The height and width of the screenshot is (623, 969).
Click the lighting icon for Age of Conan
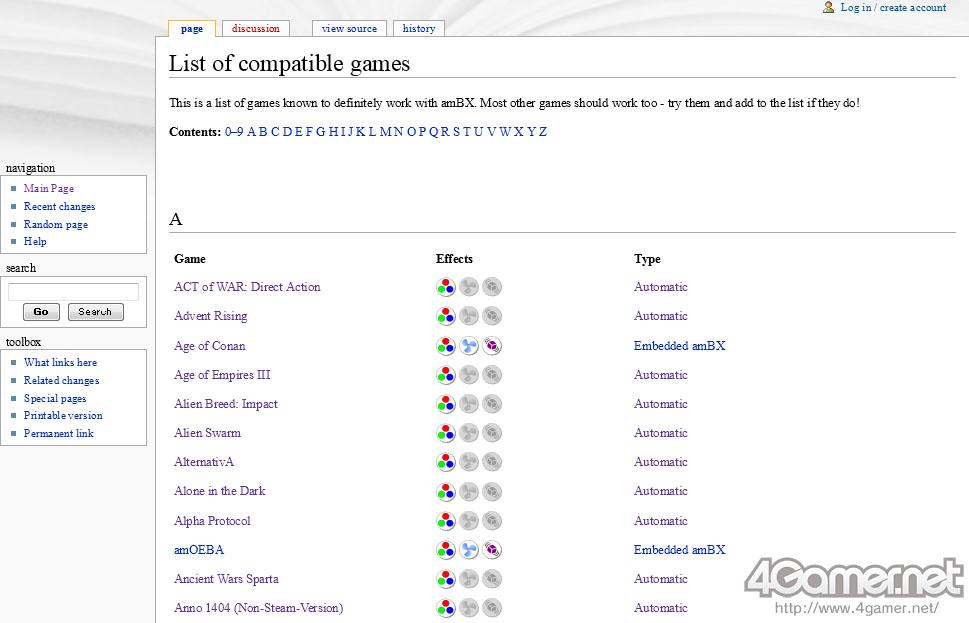click(446, 345)
